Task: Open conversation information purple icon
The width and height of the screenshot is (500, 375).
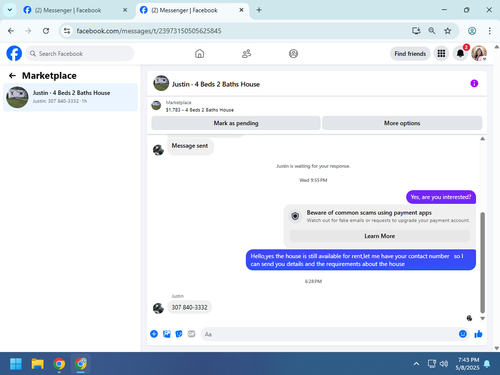Action: (474, 83)
